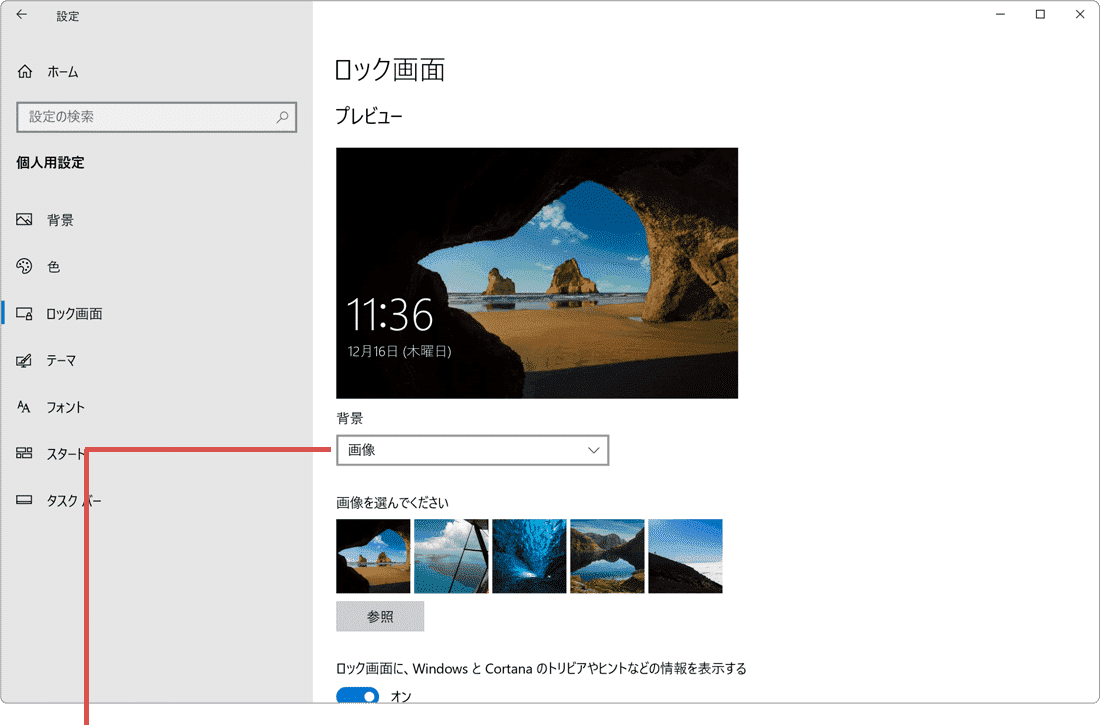Open 色 settings via the palette icon
The width and height of the screenshot is (1100, 725).
24,266
